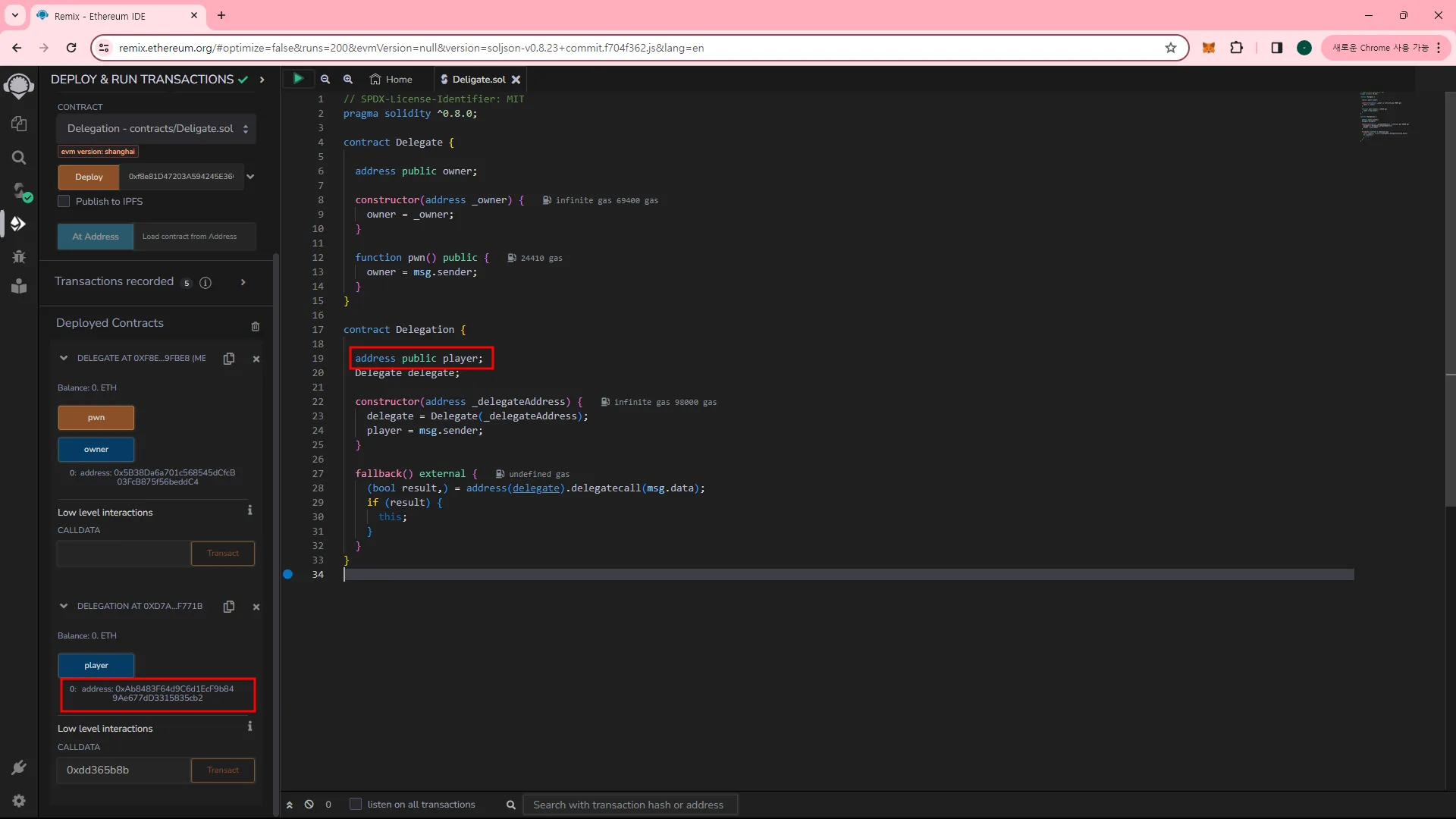This screenshot has height=819, width=1456.
Task: Toggle terminal panel with double-arrow icon
Action: [x=289, y=805]
